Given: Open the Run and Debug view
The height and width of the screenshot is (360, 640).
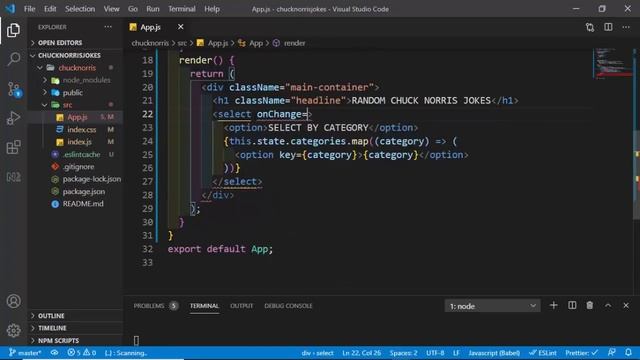Looking at the screenshot, I should click(x=13, y=118).
